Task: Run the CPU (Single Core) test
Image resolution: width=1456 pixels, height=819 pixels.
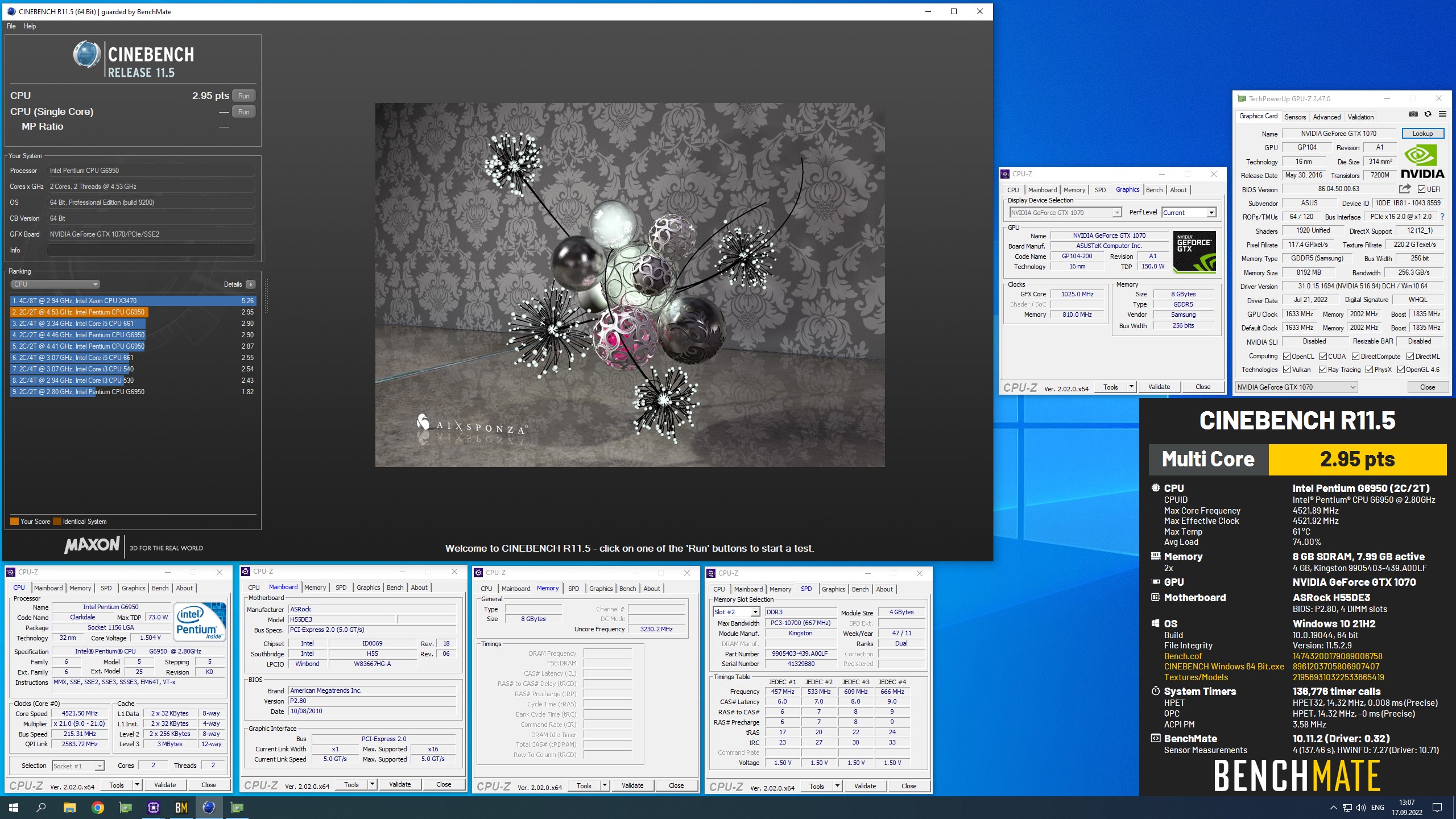Action: [243, 111]
